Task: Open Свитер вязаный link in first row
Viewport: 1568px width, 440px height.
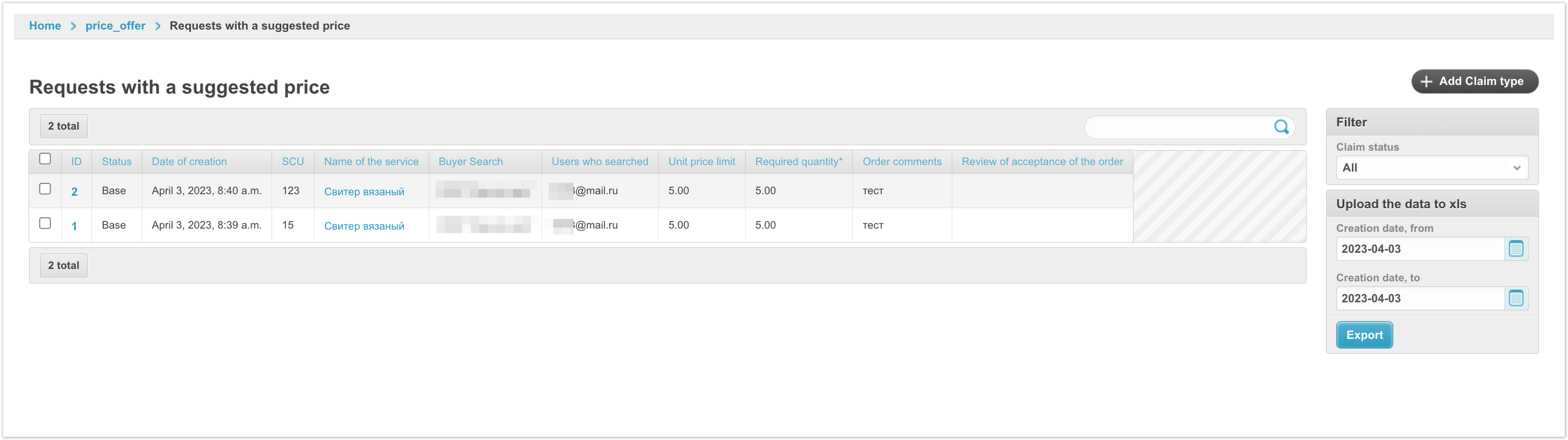Action: tap(364, 191)
